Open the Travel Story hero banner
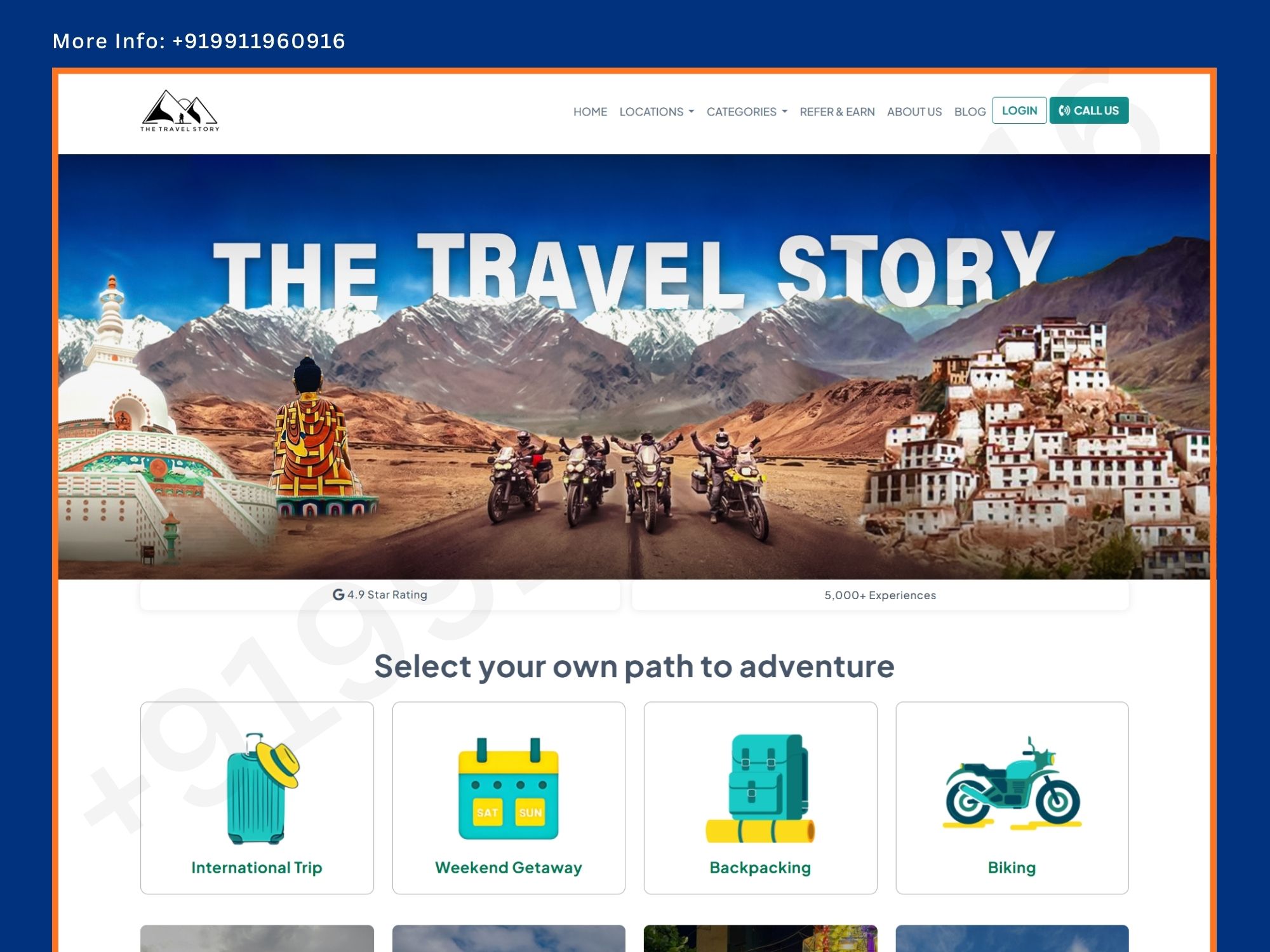The height and width of the screenshot is (952, 1270). tap(634, 367)
